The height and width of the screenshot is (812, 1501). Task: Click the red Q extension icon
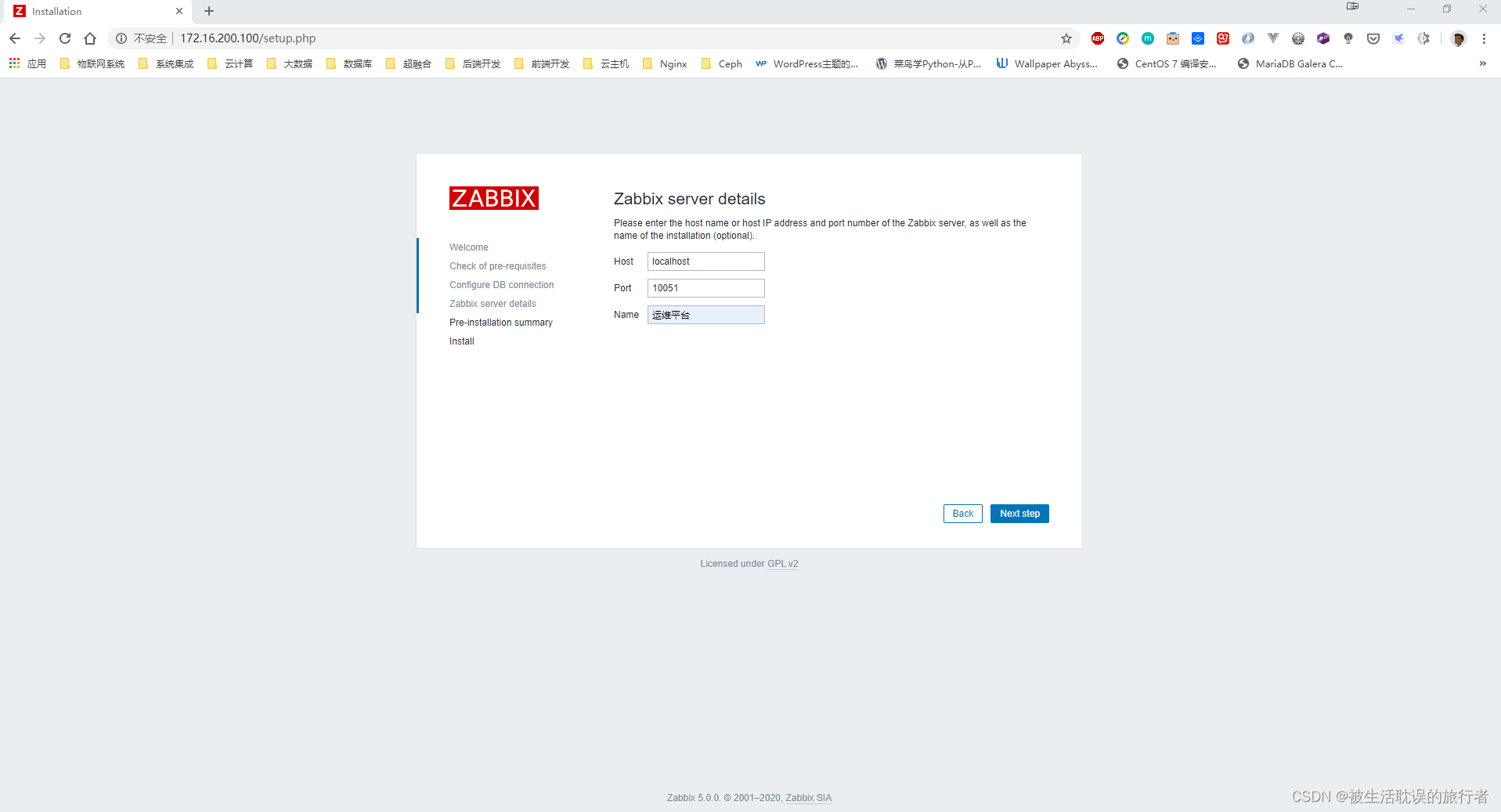1223,38
